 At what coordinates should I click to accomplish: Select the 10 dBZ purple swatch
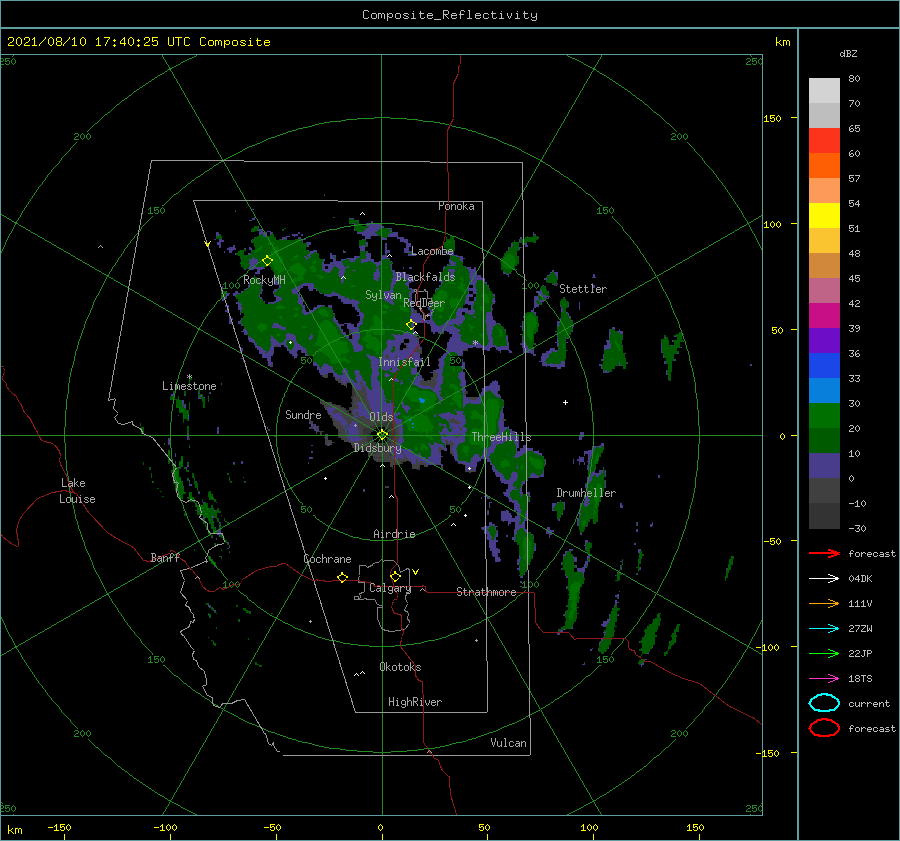(x=824, y=465)
